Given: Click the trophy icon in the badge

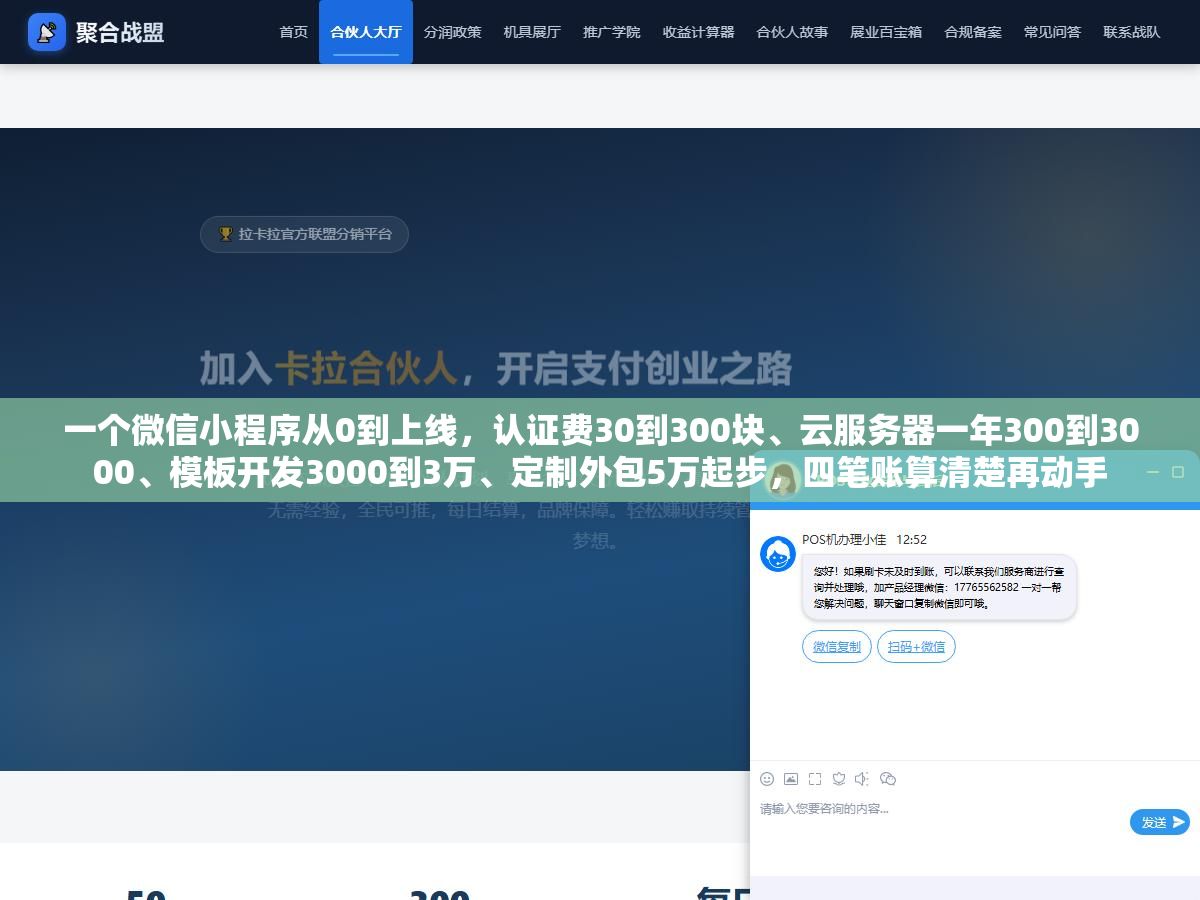Looking at the screenshot, I should (x=226, y=234).
